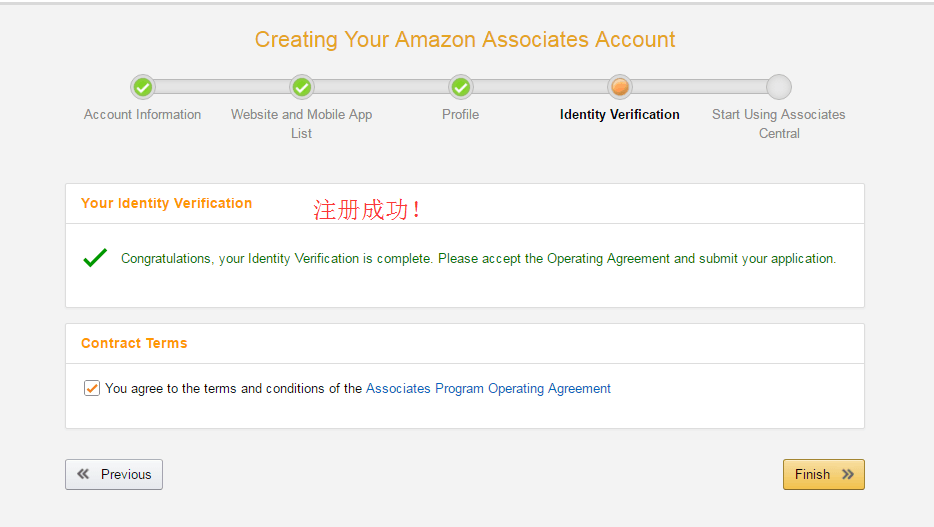Click the orange Identity Verification step circle
The image size is (934, 527).
click(620, 87)
